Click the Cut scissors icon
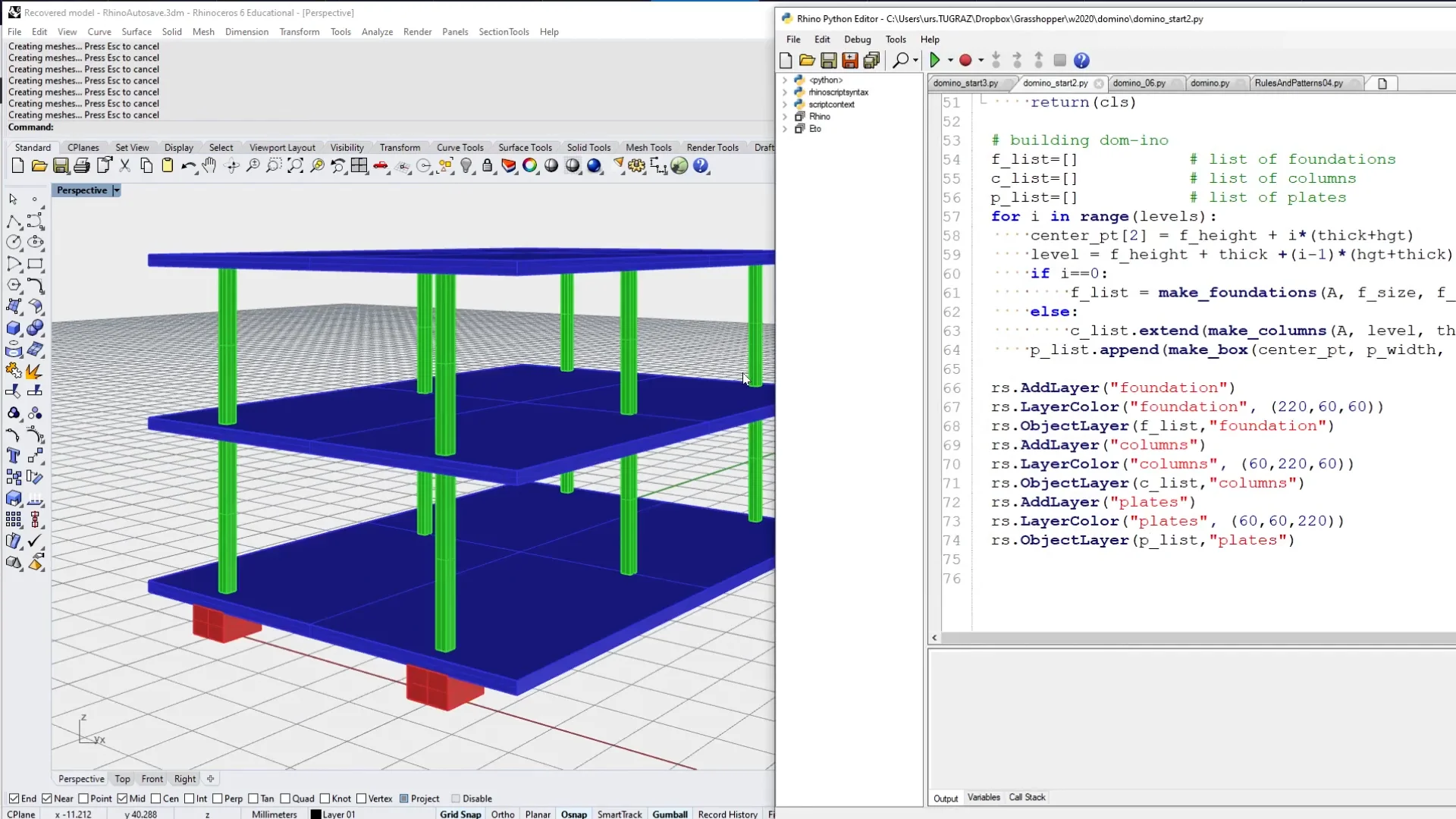The width and height of the screenshot is (1456, 819). tap(125, 166)
